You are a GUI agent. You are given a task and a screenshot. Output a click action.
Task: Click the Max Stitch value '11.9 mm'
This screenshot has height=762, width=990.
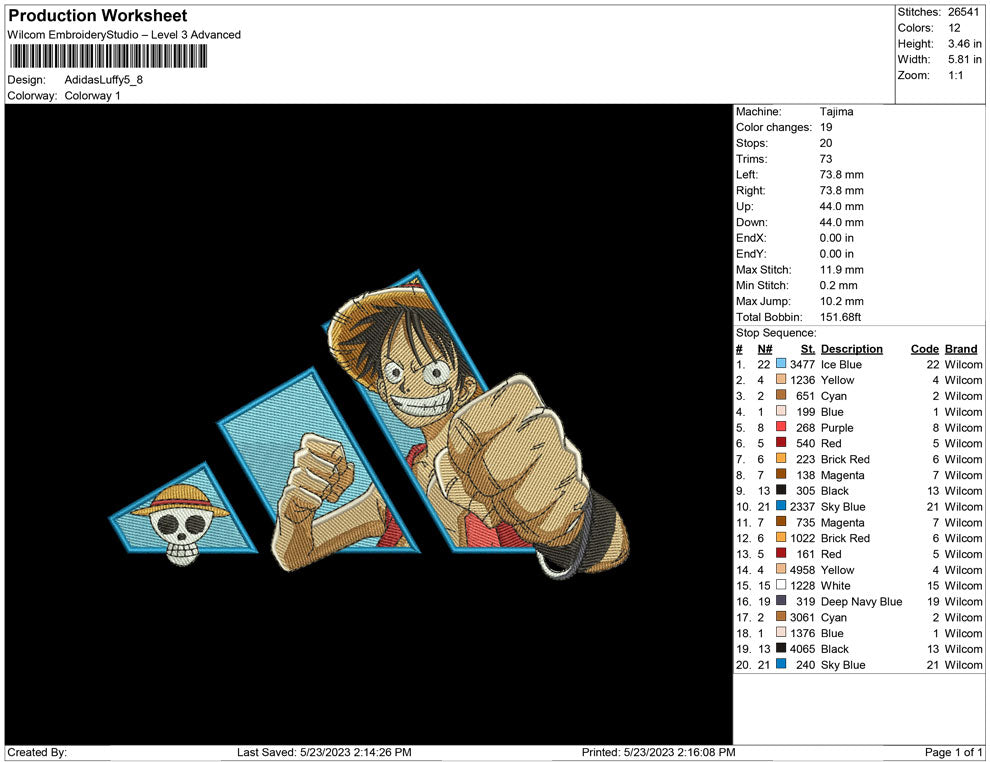(842, 270)
